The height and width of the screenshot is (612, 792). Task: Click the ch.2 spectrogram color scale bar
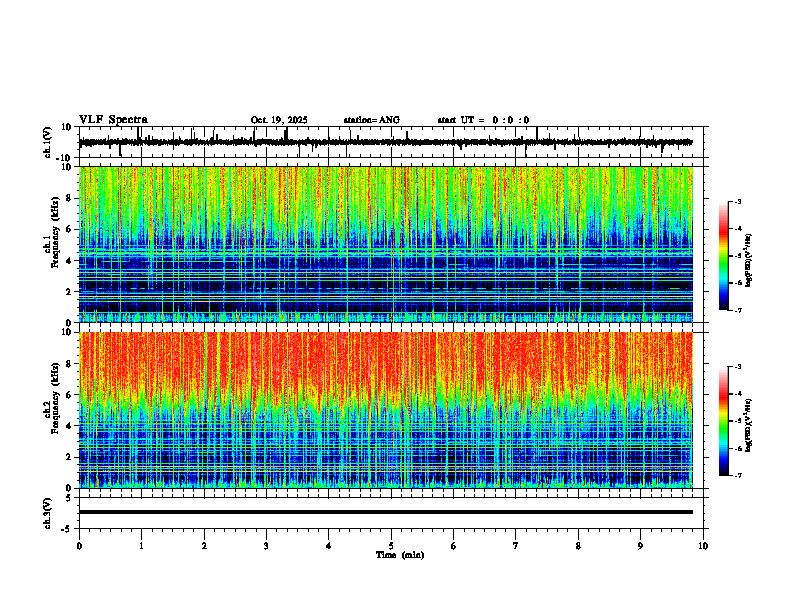(724, 421)
